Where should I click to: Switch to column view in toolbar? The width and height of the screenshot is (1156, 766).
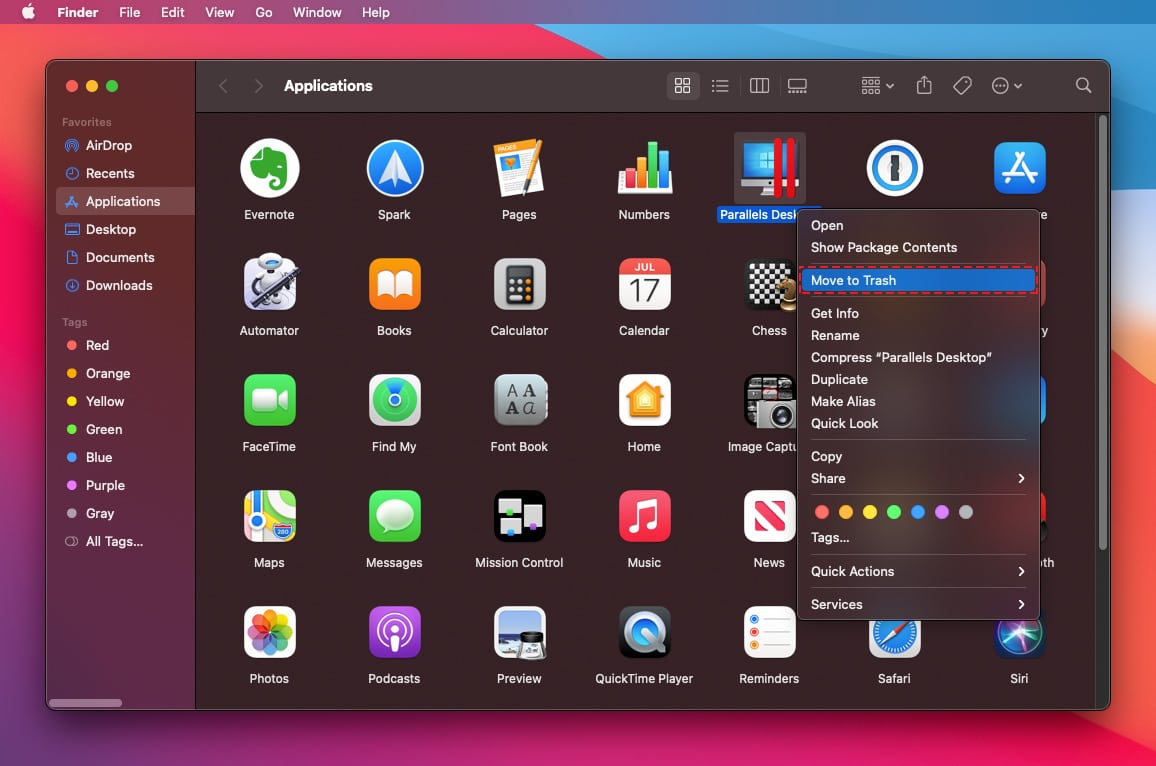pyautogui.click(x=759, y=86)
